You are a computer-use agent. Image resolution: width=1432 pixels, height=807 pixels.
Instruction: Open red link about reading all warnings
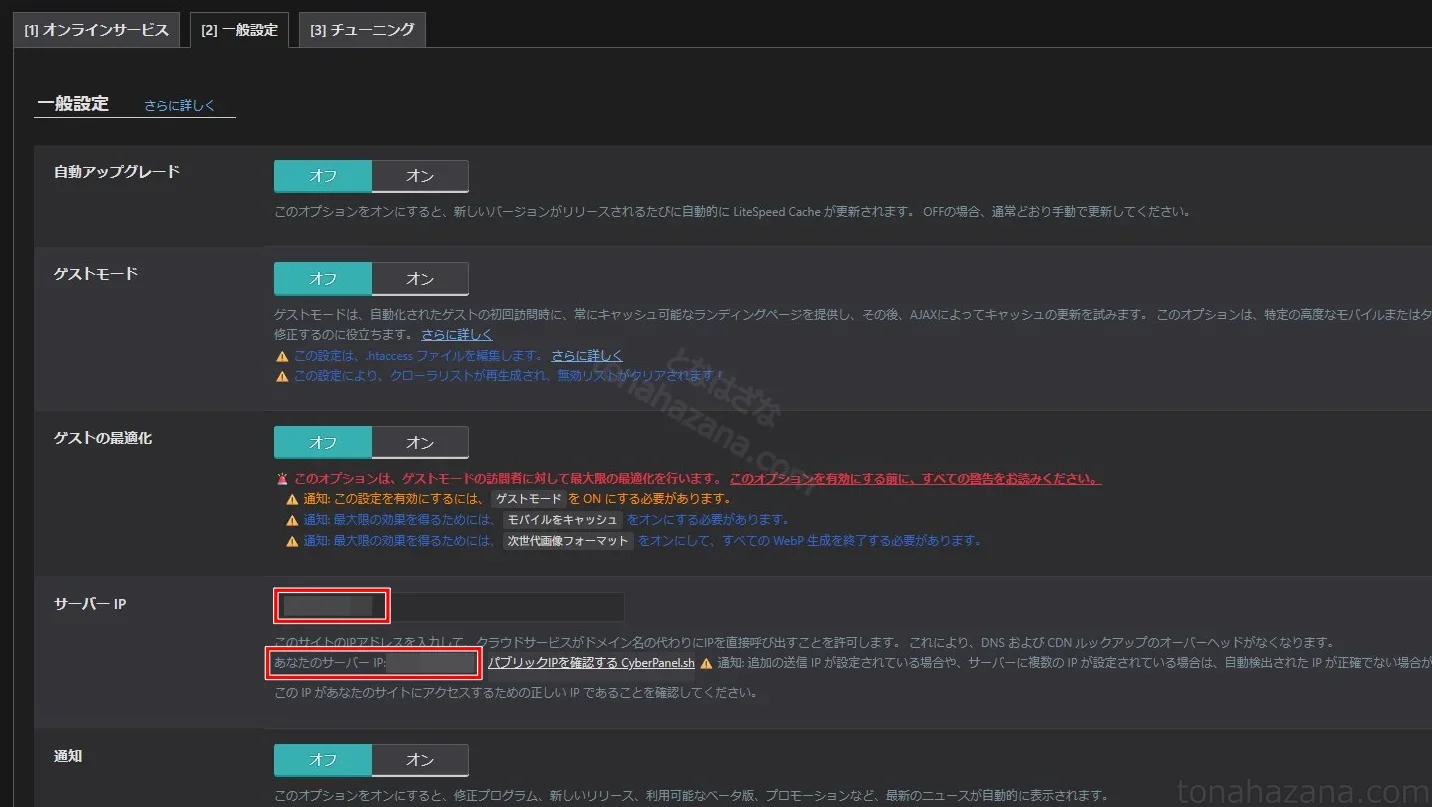click(915, 478)
